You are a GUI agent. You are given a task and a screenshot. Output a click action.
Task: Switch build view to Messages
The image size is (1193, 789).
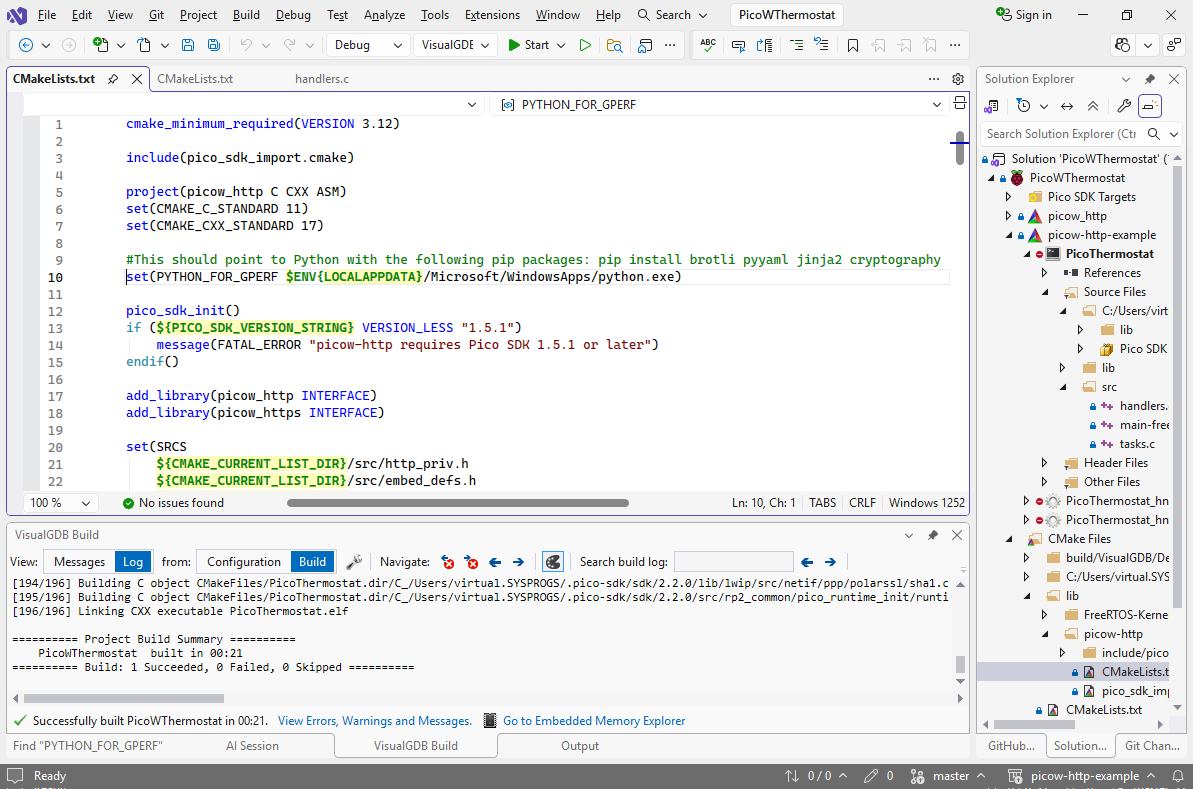click(79, 562)
